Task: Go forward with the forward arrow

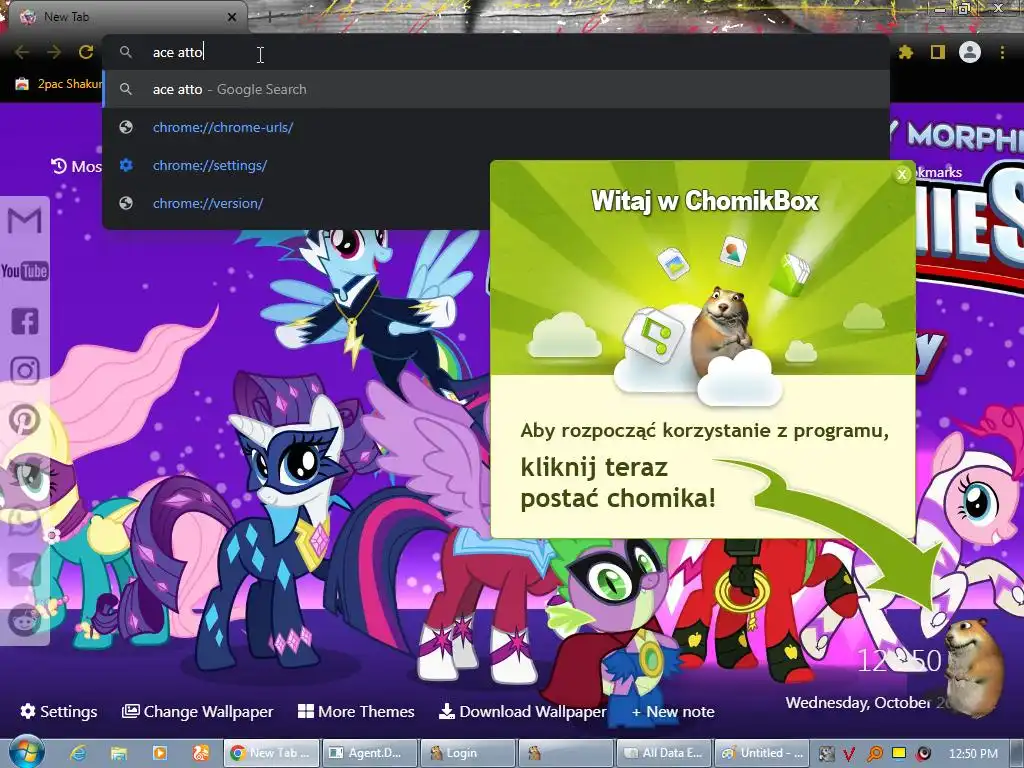Action: (54, 52)
